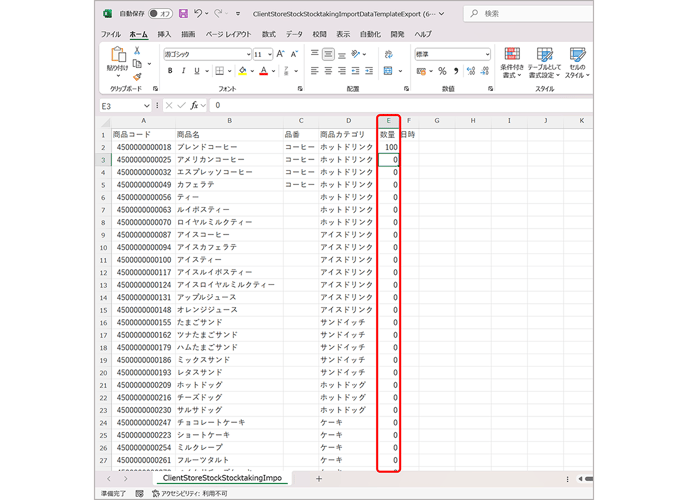Increase font size with large A
688x500 pixels.
click(x=280, y=54)
